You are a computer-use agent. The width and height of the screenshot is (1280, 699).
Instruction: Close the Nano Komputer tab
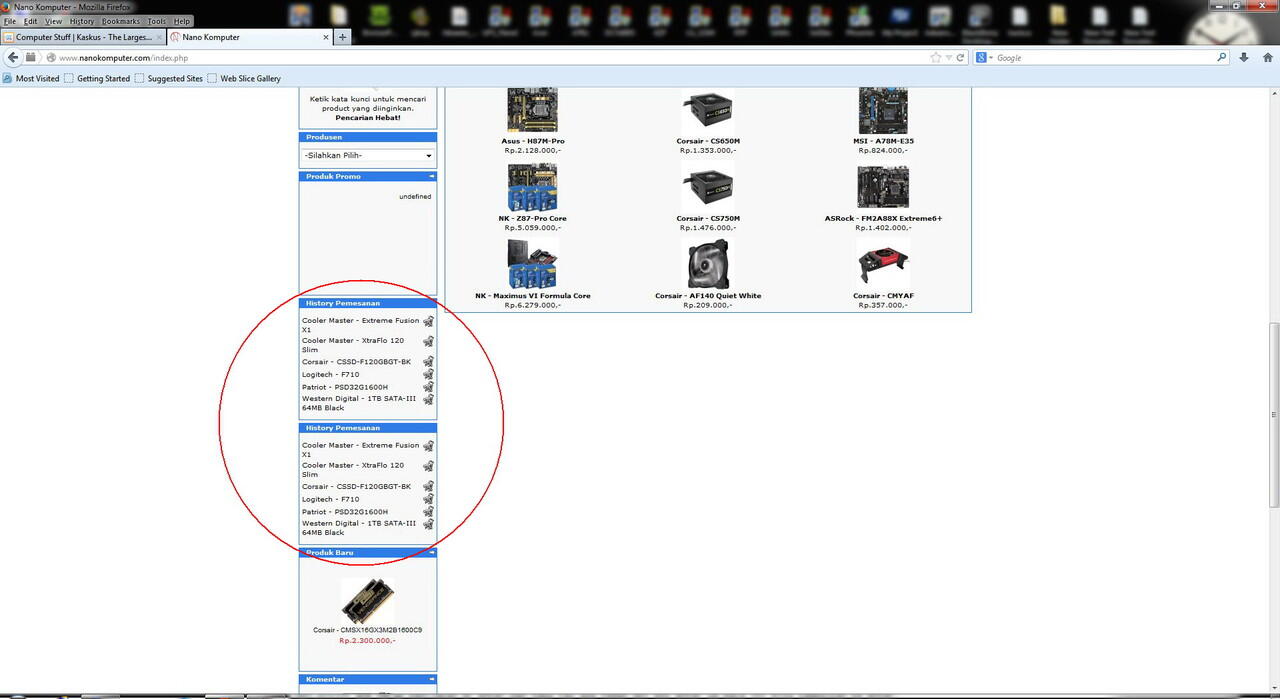click(x=325, y=37)
